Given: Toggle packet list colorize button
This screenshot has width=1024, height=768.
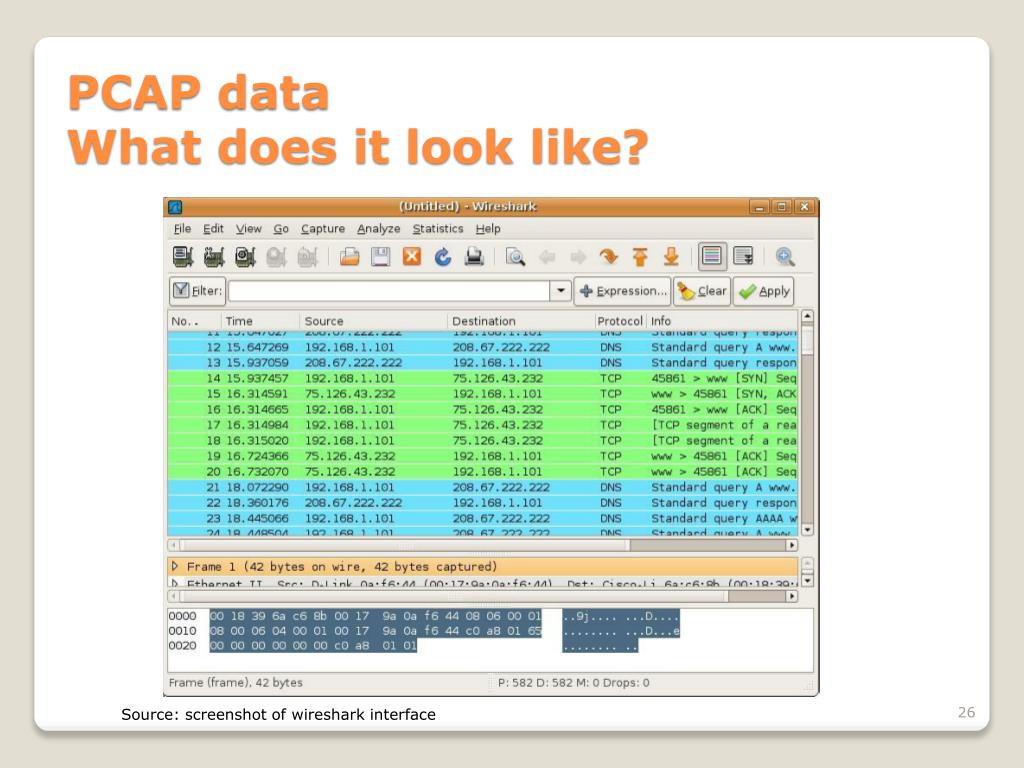Looking at the screenshot, I should [x=712, y=256].
